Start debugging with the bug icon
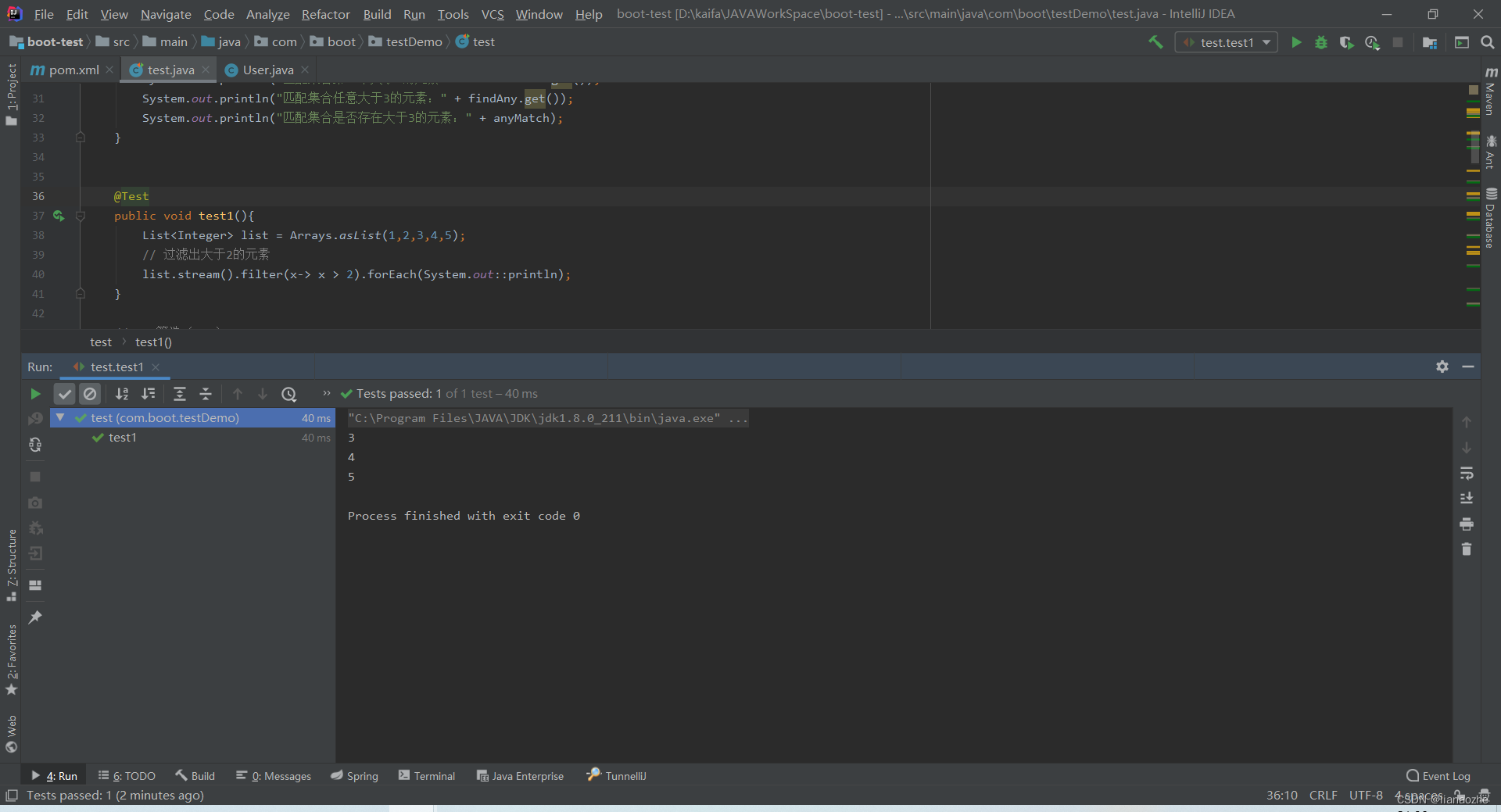Screen dimensions: 1501x812 tap(1321, 42)
